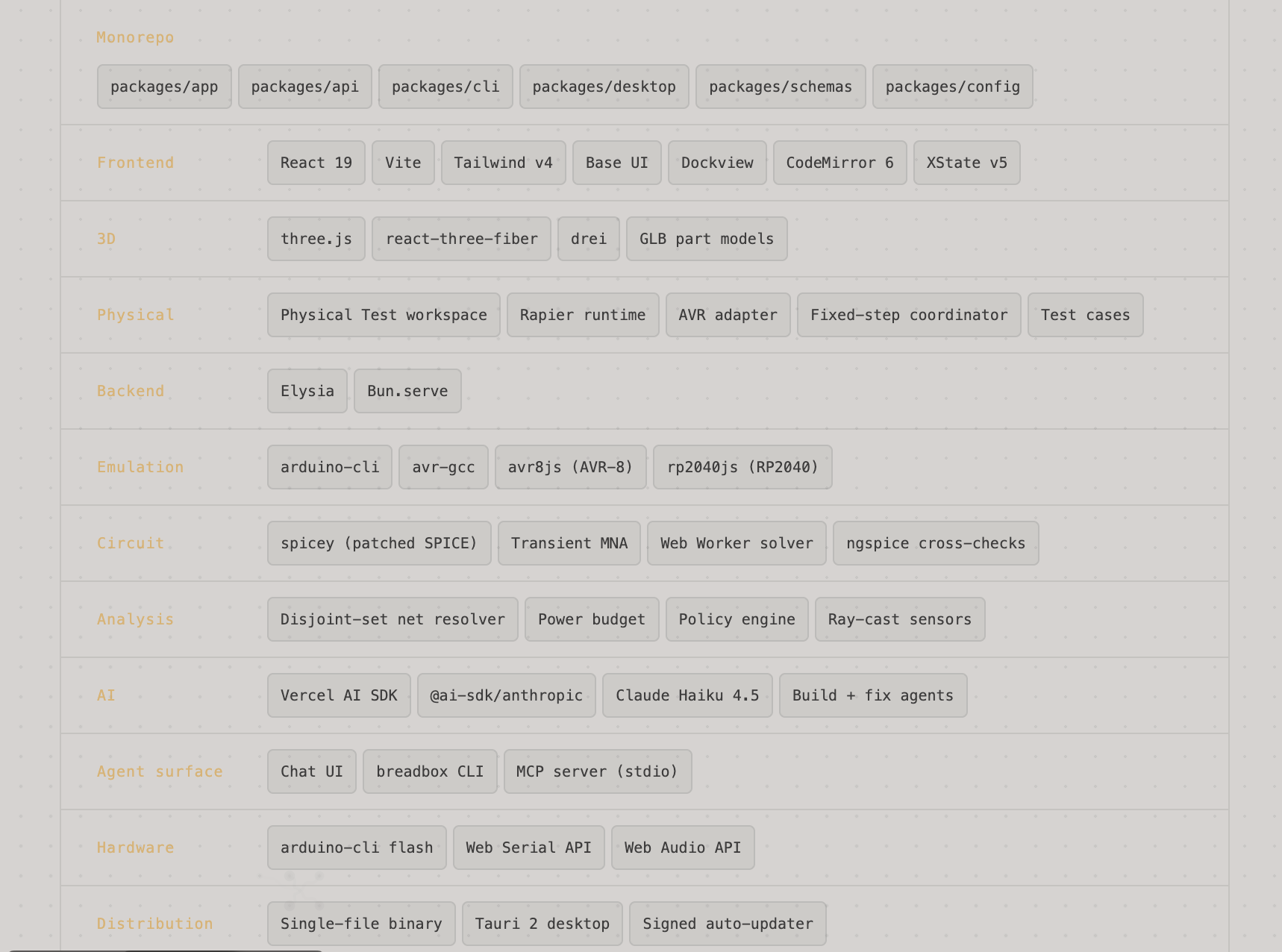1282x952 pixels.
Task: Click the Dockview tag
Action: click(717, 163)
